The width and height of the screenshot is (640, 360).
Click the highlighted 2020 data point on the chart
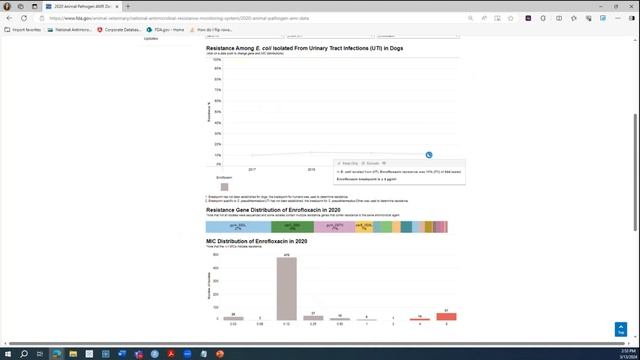429,155
